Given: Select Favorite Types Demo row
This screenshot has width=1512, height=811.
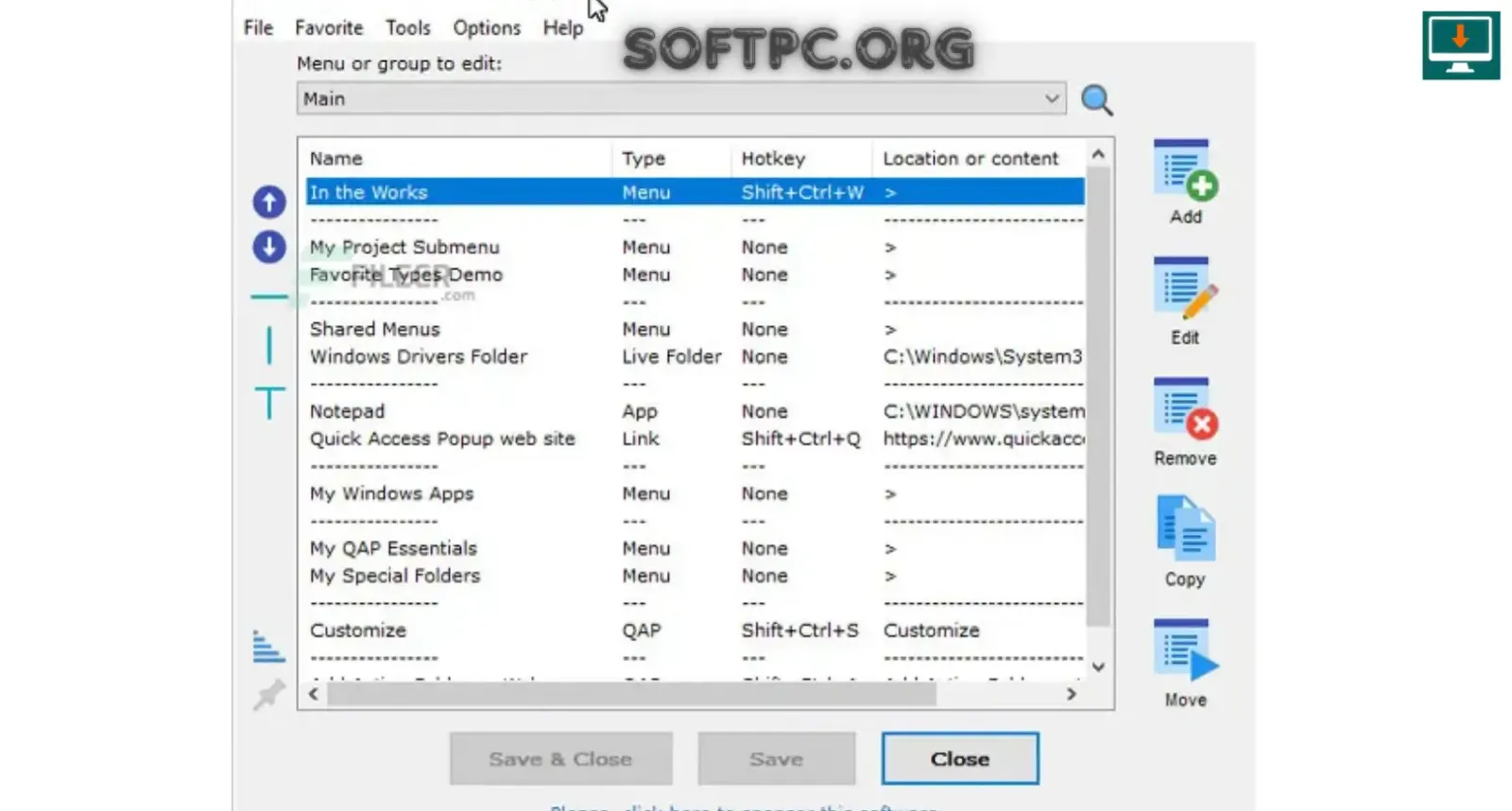Looking at the screenshot, I should pyautogui.click(x=695, y=274).
